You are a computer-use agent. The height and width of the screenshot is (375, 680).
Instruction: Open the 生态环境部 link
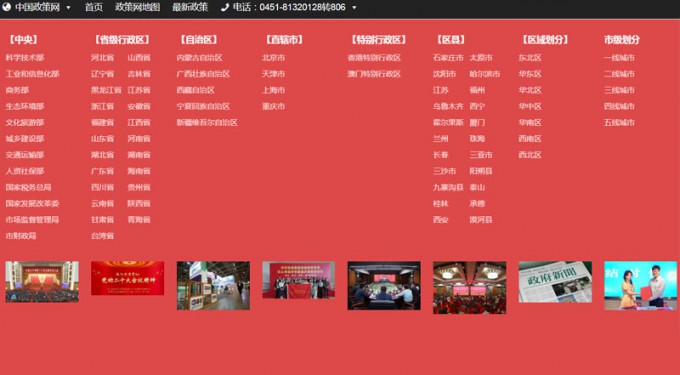click(x=25, y=106)
